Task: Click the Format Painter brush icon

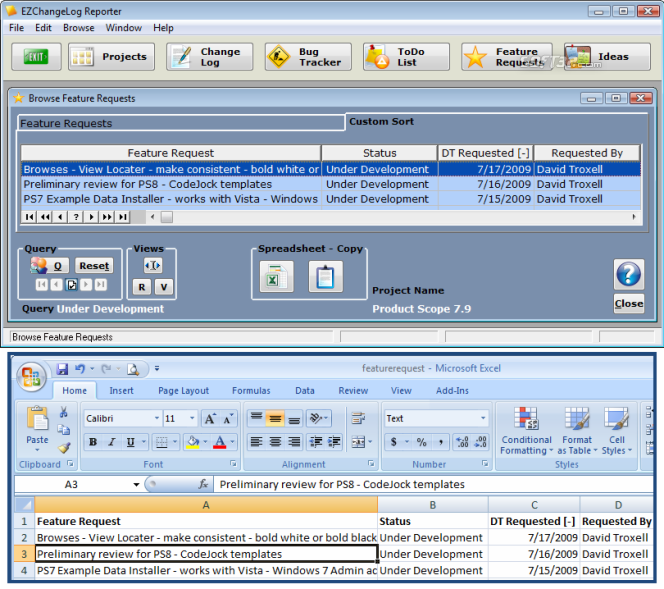Action: pyautogui.click(x=64, y=447)
